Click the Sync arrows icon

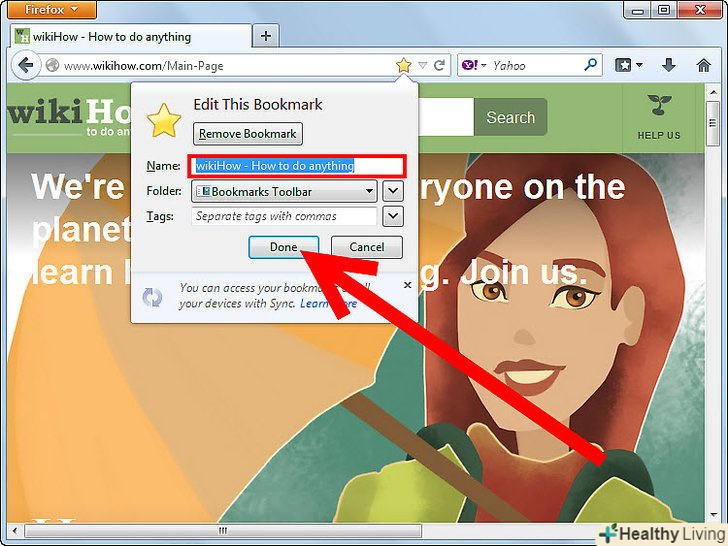click(152, 297)
